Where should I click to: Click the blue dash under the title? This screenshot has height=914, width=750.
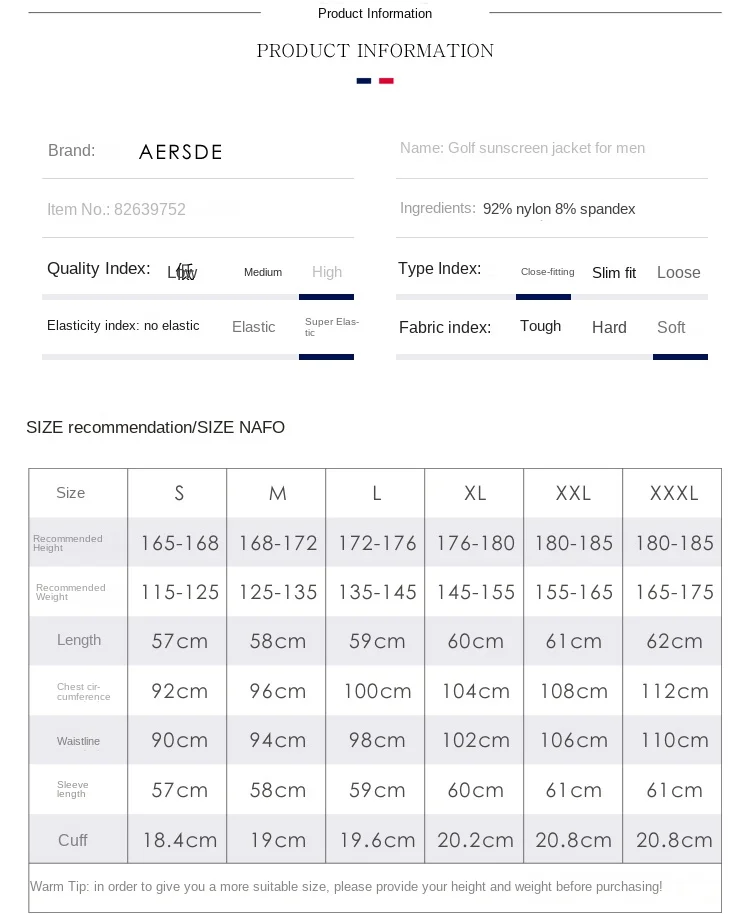point(364,81)
